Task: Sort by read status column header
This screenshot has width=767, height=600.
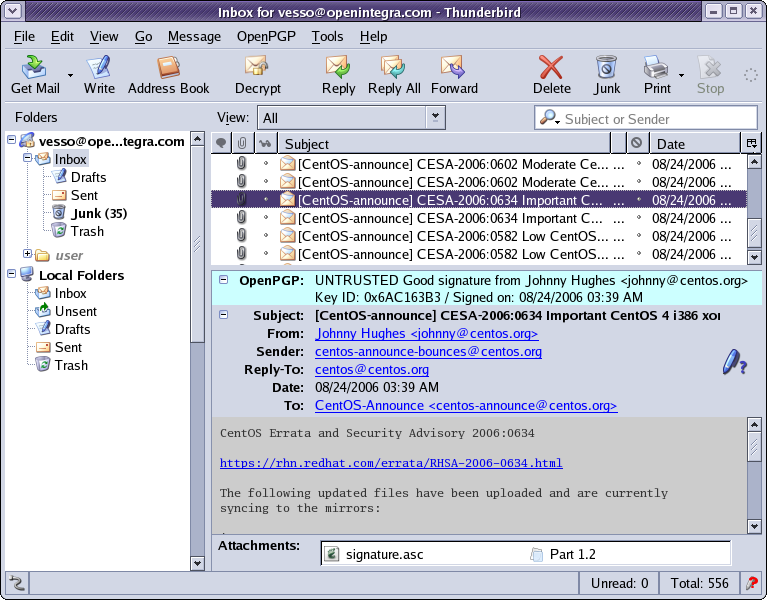Action: click(265, 143)
